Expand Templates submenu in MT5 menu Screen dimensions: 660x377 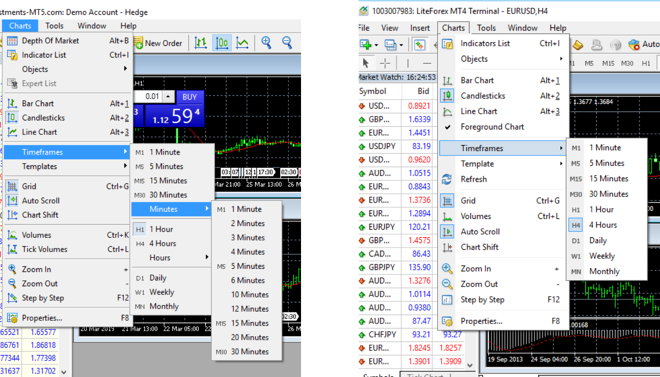(67, 167)
